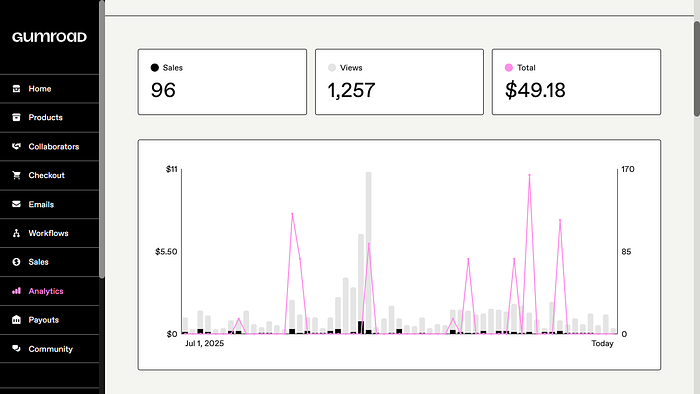Click the 170 right axis label
This screenshot has height=394, width=700.
coord(628,169)
